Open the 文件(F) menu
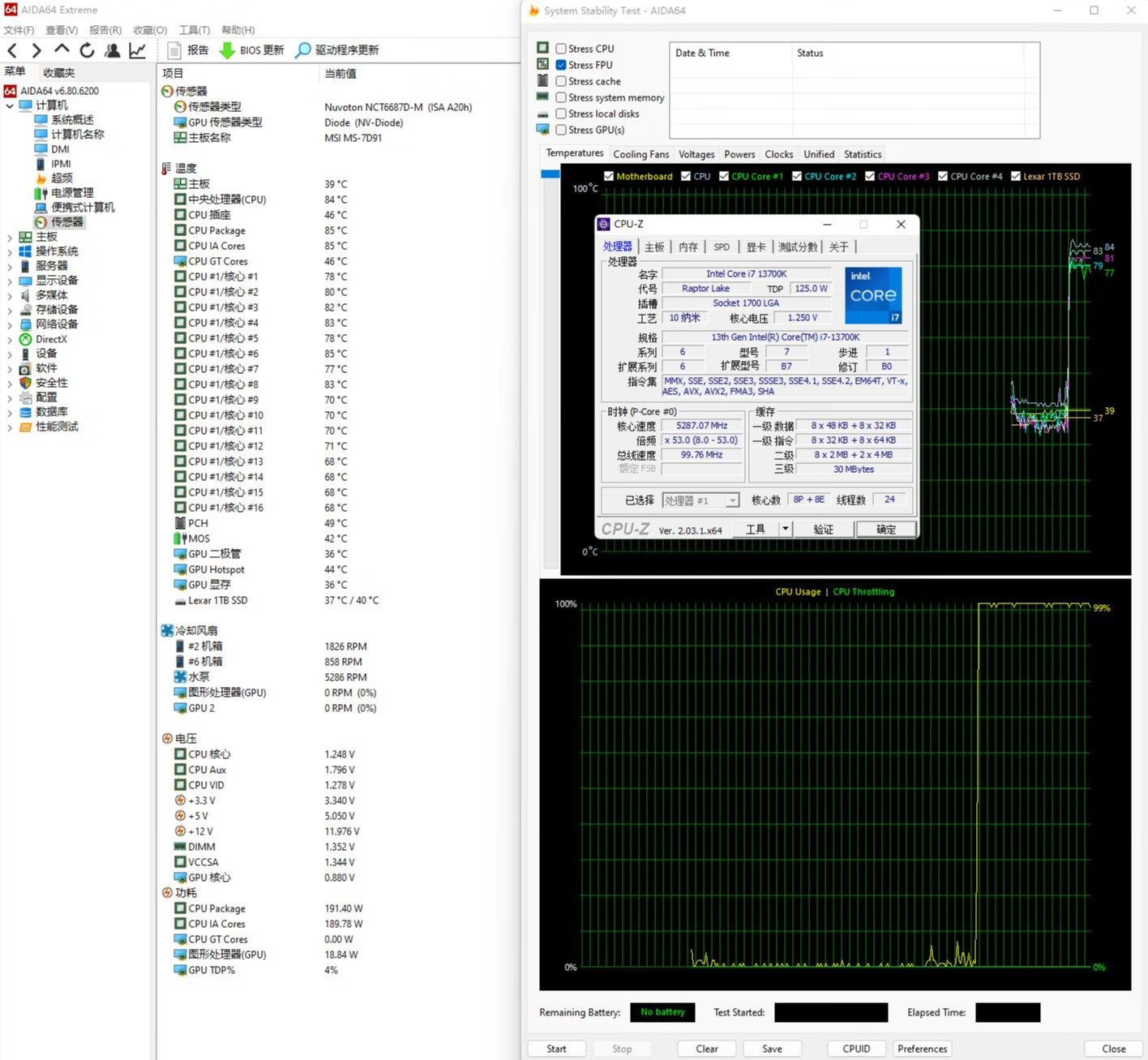Screen dimensions: 1148x1060 19,30
